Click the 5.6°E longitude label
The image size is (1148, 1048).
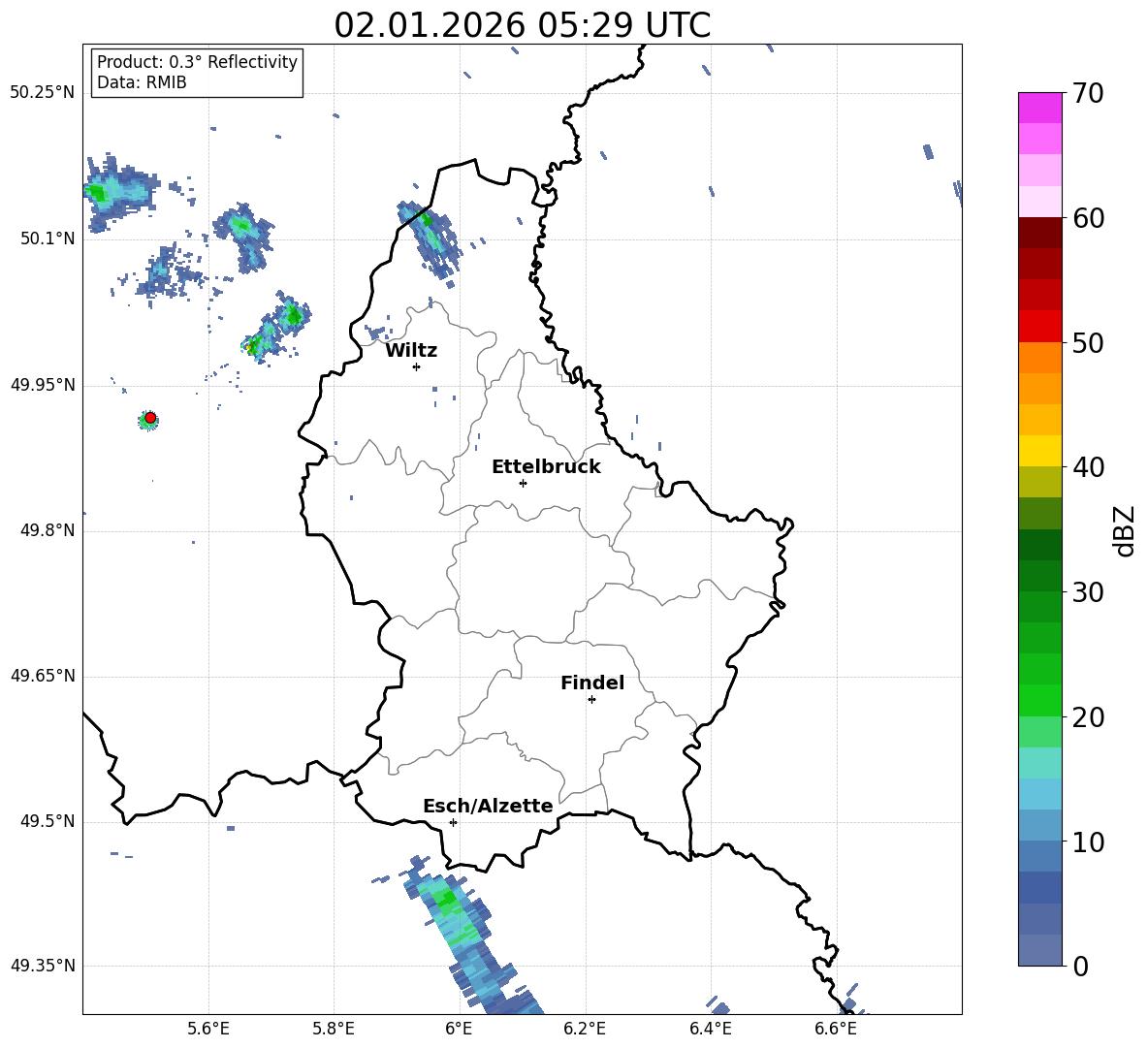click(208, 1029)
